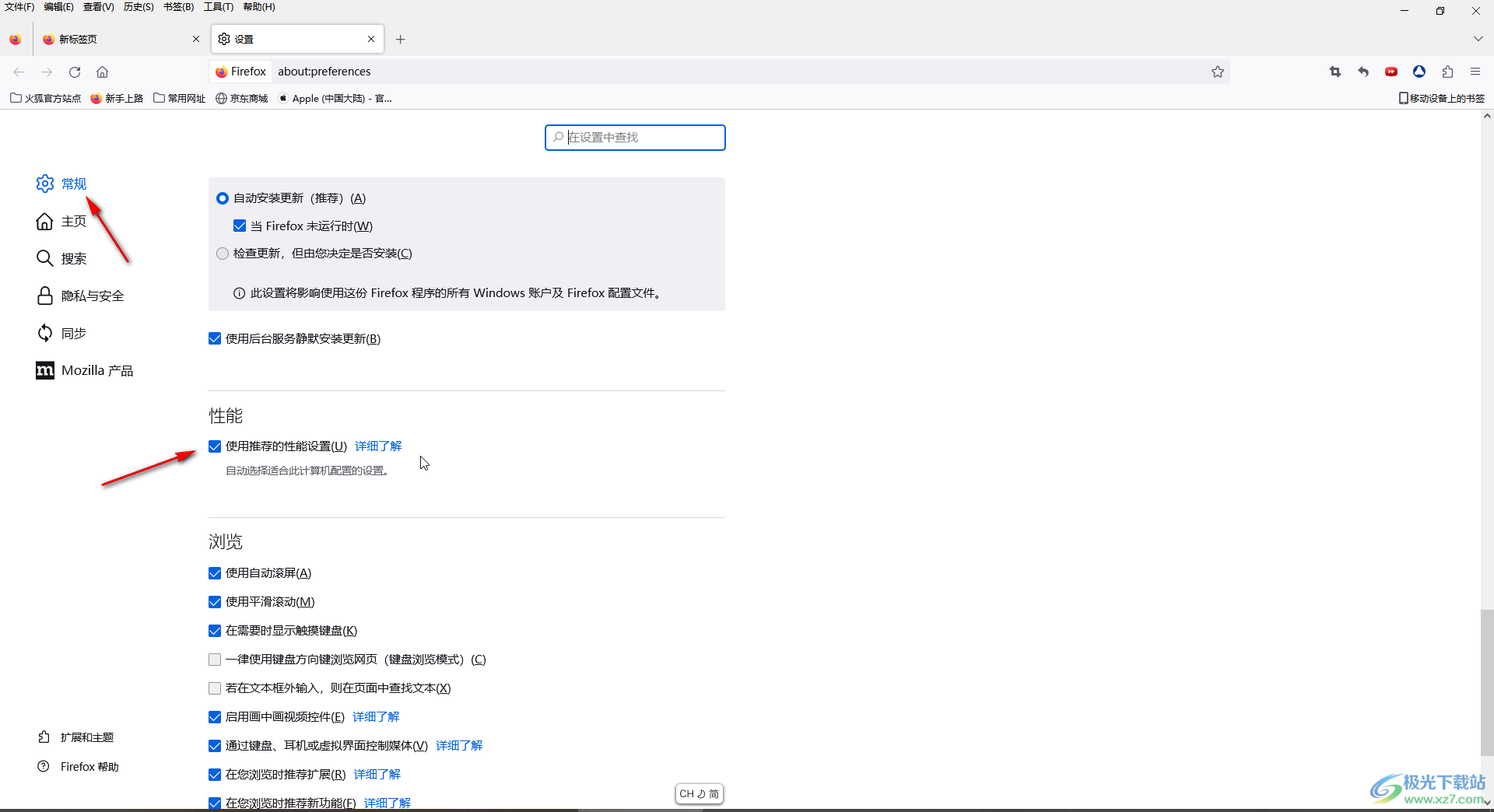Open the 查看(V) menu
This screenshot has width=1494, height=812.
(x=99, y=7)
